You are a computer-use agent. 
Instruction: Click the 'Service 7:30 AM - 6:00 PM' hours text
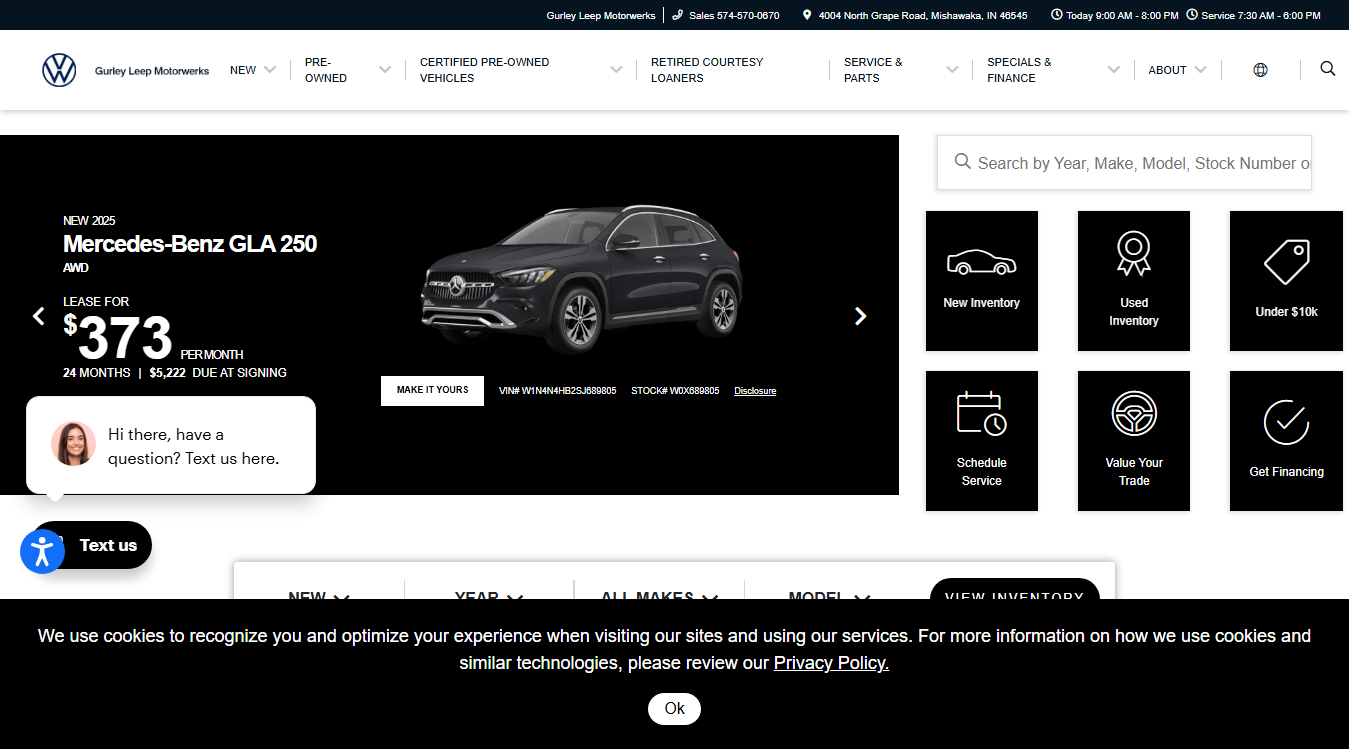[1261, 15]
